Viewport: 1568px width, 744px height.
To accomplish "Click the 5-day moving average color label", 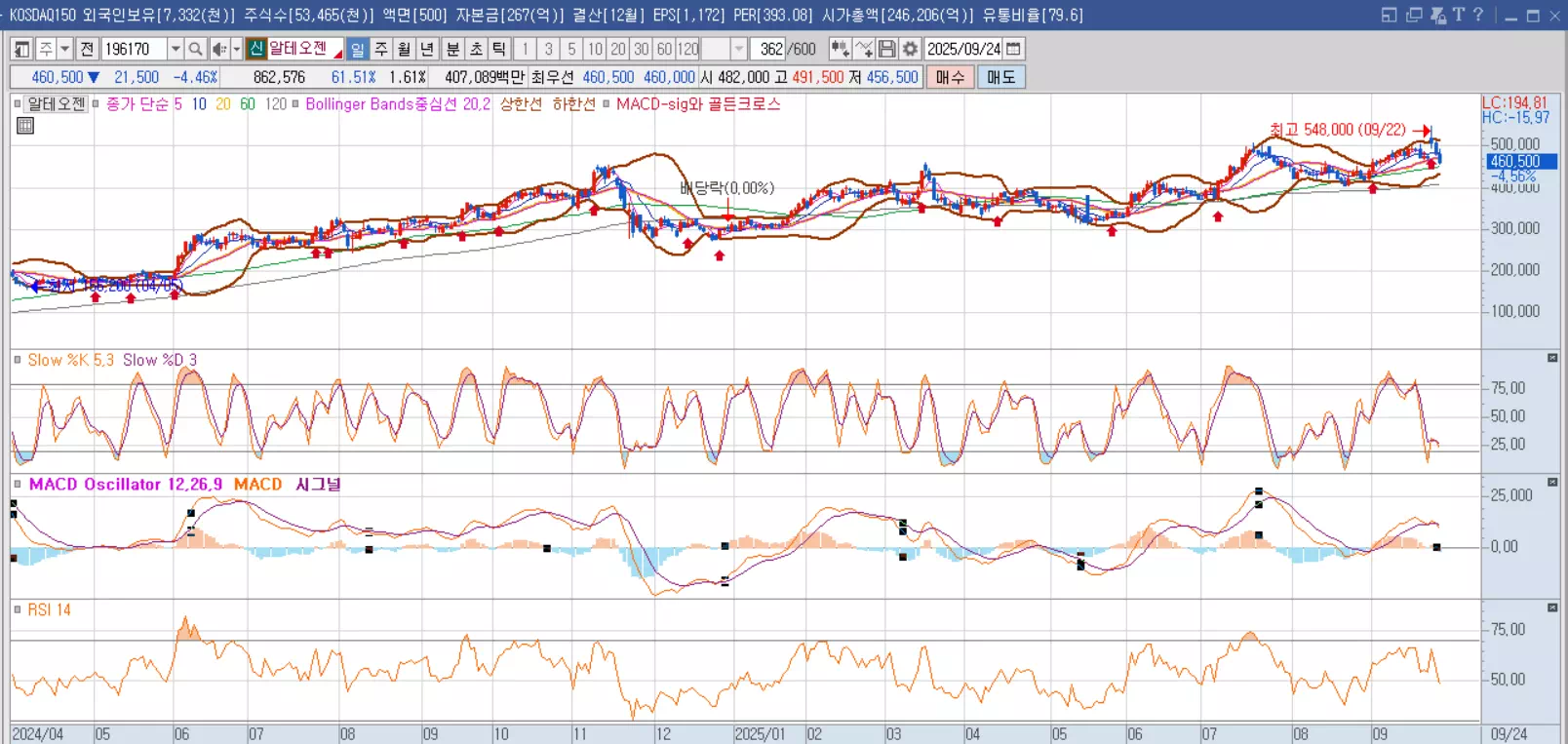I will pos(178,103).
